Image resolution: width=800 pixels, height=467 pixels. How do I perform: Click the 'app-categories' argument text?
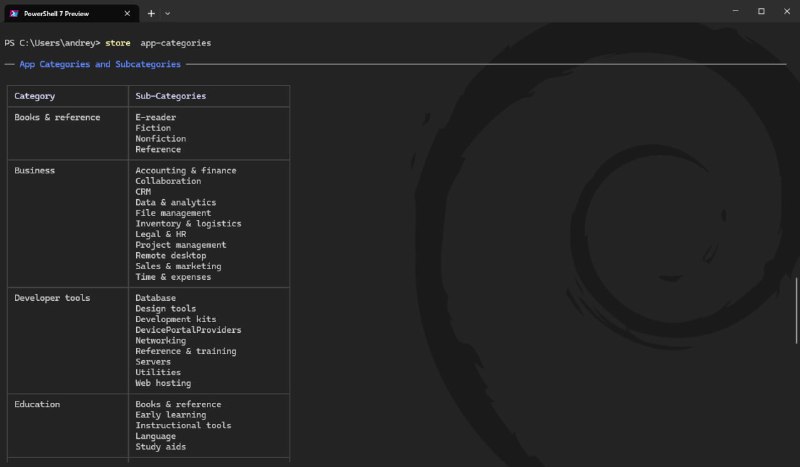click(x=176, y=43)
